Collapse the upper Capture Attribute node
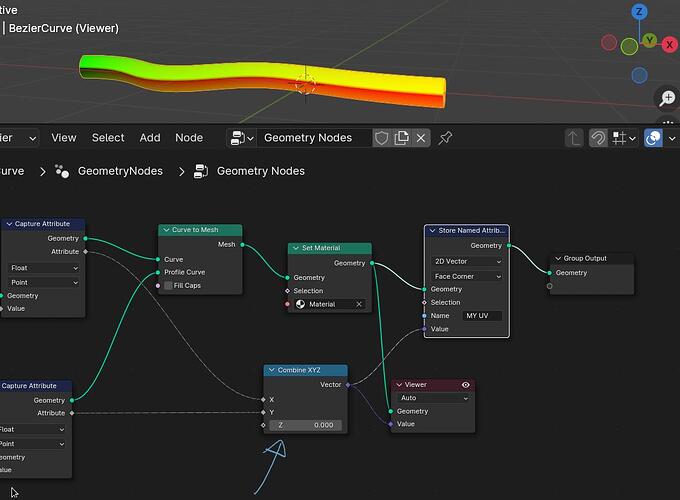680x500 pixels. (9, 224)
